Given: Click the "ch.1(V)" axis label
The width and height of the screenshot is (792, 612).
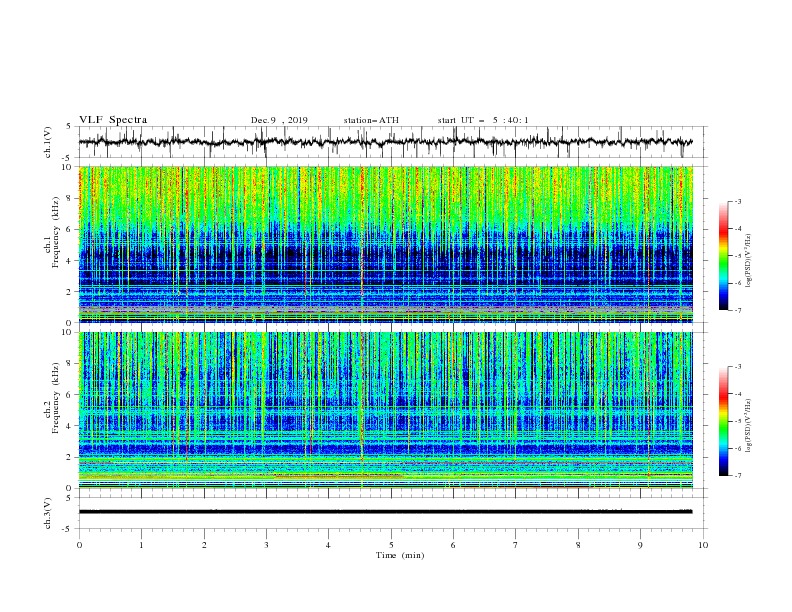Looking at the screenshot, I should point(48,142).
